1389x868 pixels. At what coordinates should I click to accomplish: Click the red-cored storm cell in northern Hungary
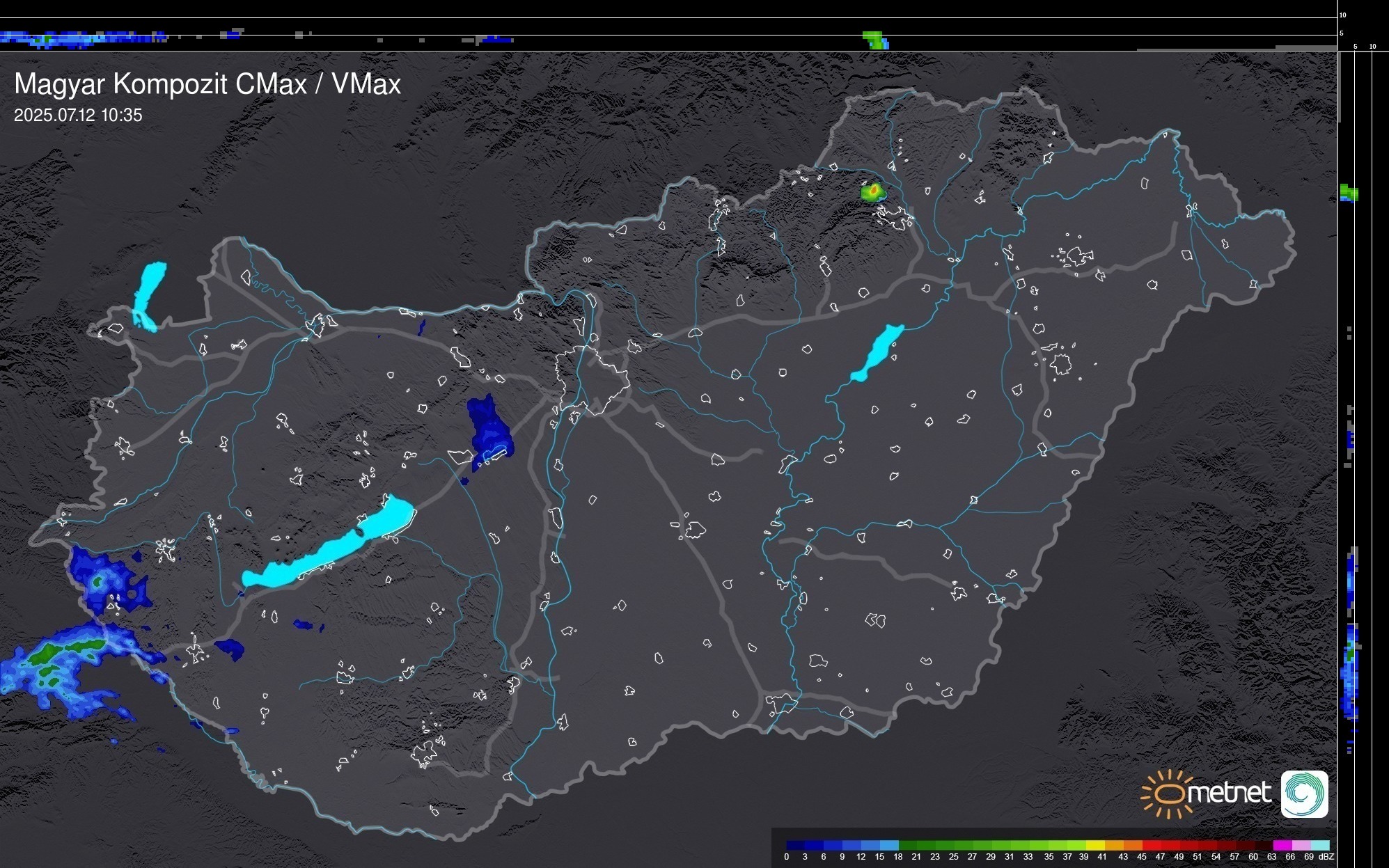[x=872, y=191]
